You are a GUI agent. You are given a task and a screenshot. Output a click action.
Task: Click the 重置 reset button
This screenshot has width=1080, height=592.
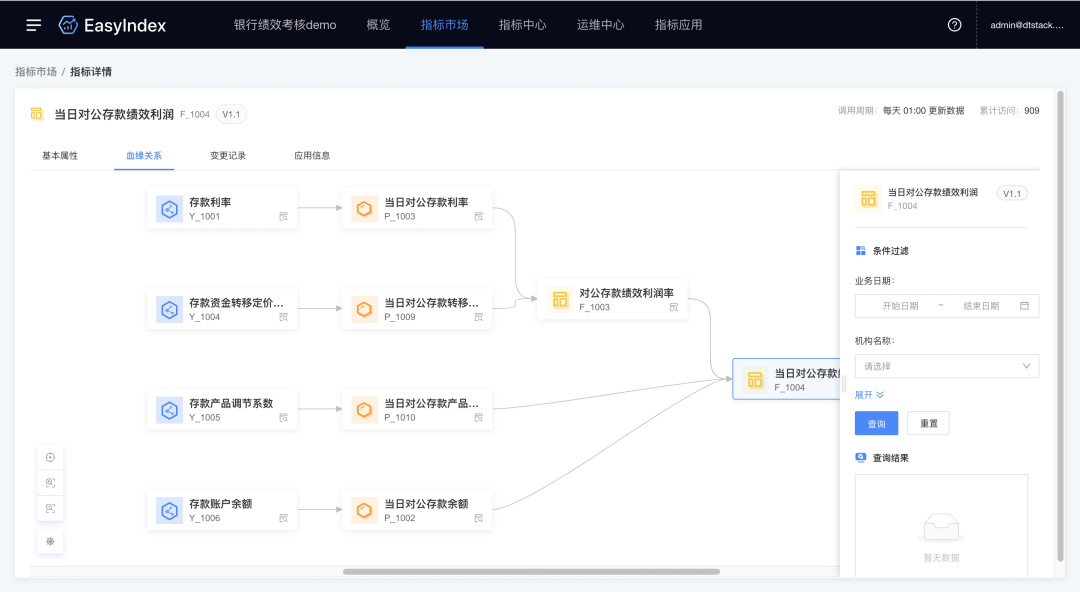[928, 424]
